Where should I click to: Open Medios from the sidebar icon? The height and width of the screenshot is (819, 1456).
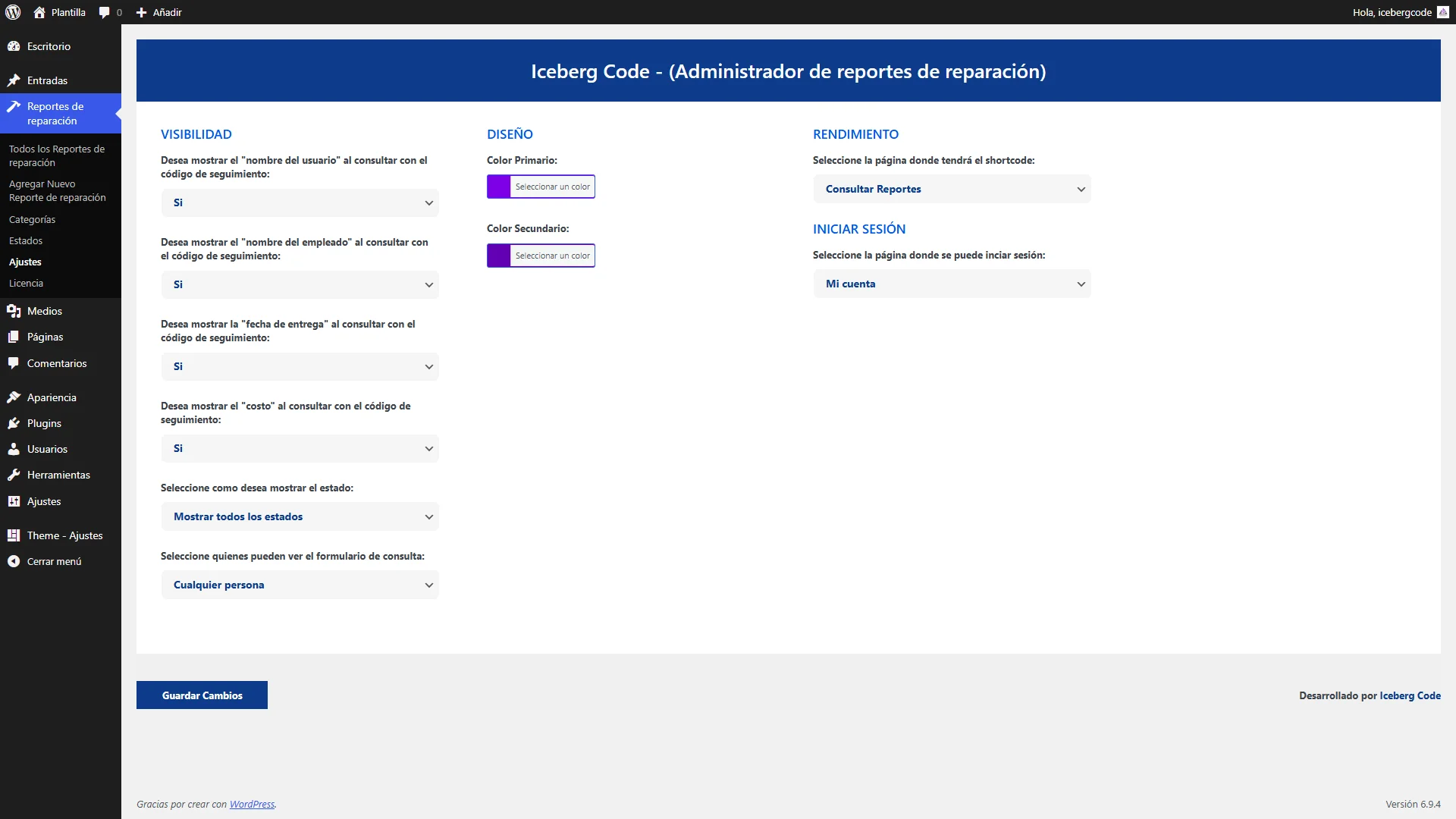(14, 311)
